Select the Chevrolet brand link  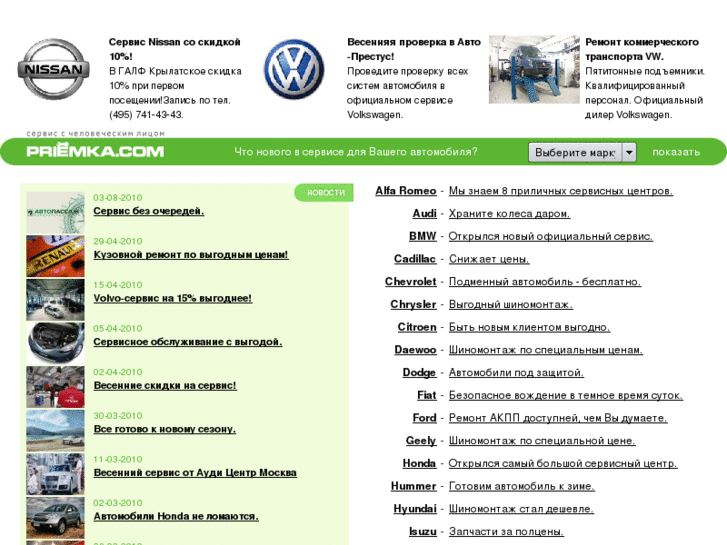(x=410, y=282)
